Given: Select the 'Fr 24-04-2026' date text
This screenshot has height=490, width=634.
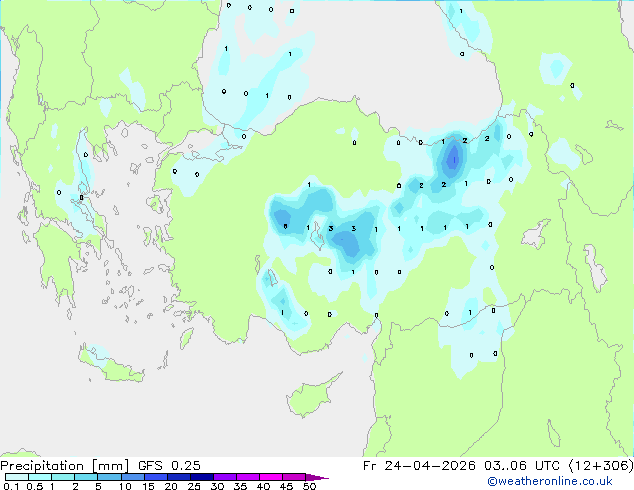Looking at the screenshot, I should (x=419, y=466).
